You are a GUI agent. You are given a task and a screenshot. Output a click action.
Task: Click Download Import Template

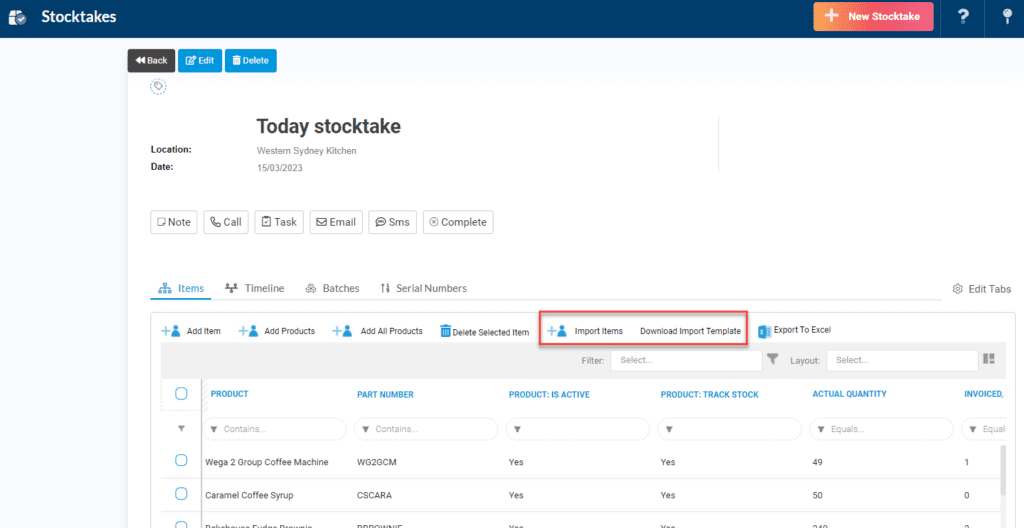(690, 331)
